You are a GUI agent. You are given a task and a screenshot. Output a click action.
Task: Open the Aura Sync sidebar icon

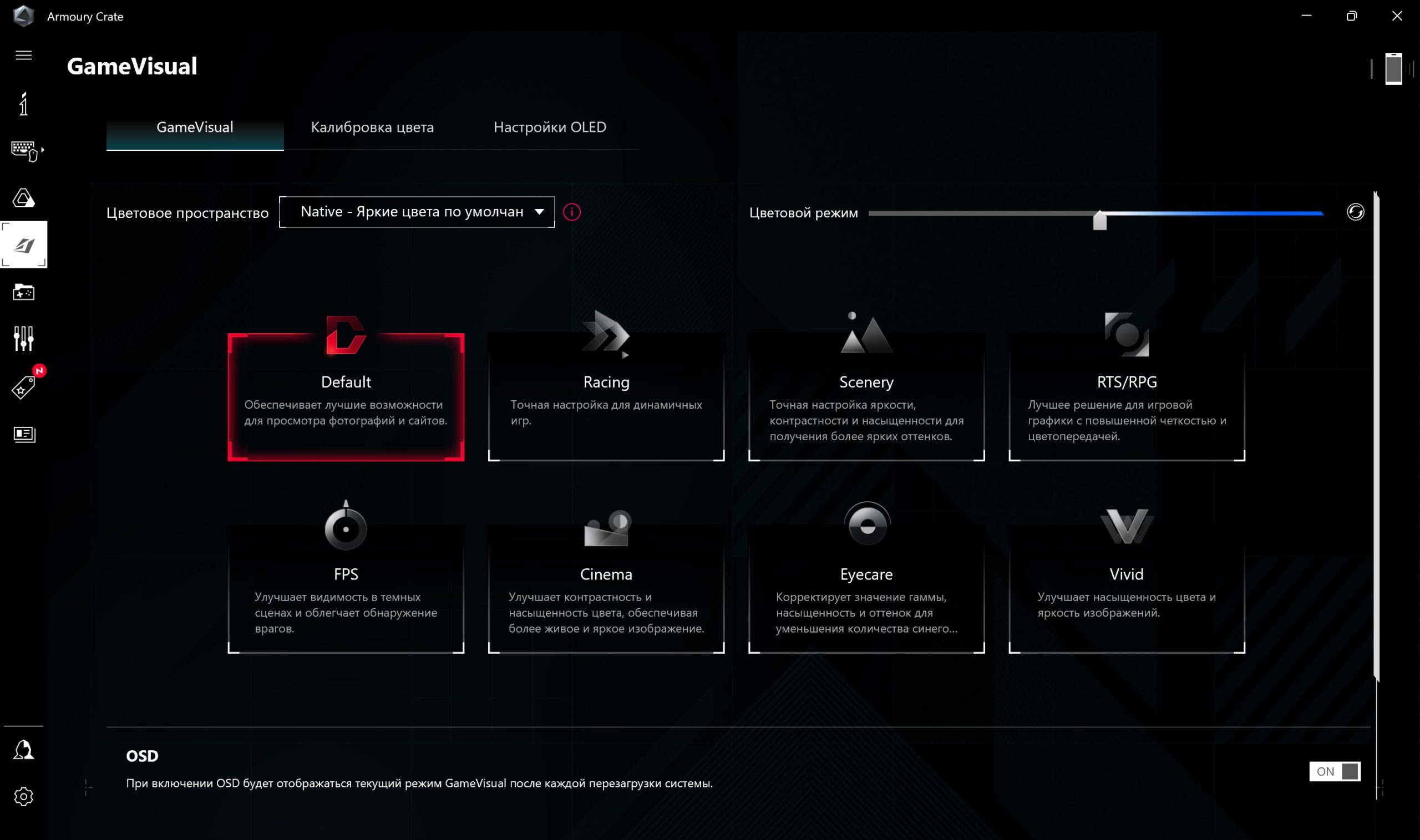click(23, 197)
